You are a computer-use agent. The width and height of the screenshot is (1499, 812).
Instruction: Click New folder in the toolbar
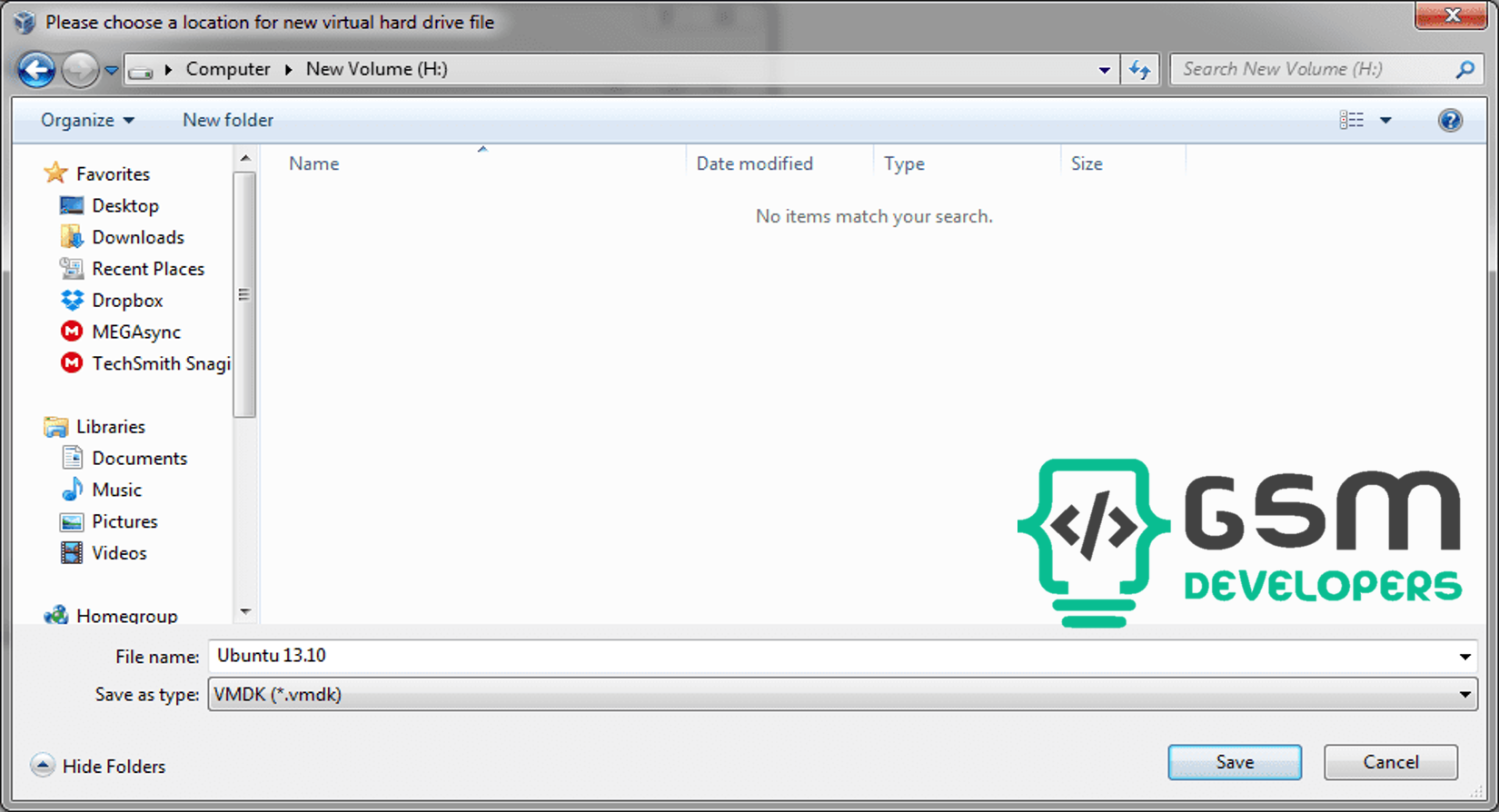pyautogui.click(x=228, y=120)
